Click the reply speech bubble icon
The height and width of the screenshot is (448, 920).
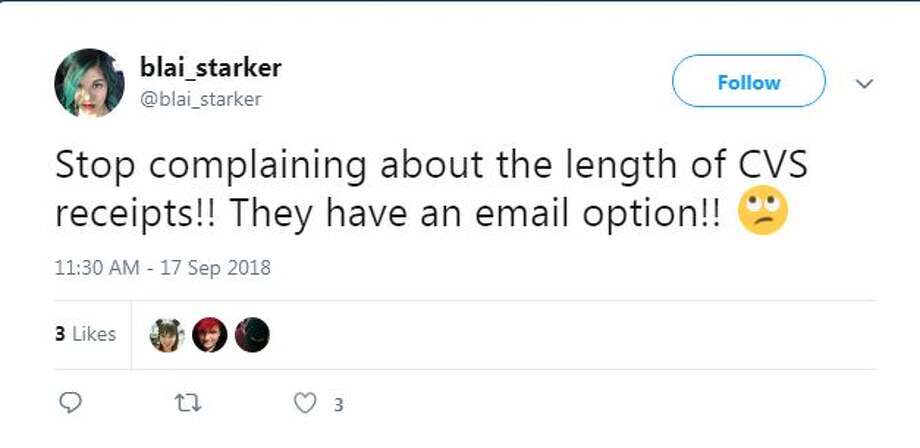coord(70,403)
